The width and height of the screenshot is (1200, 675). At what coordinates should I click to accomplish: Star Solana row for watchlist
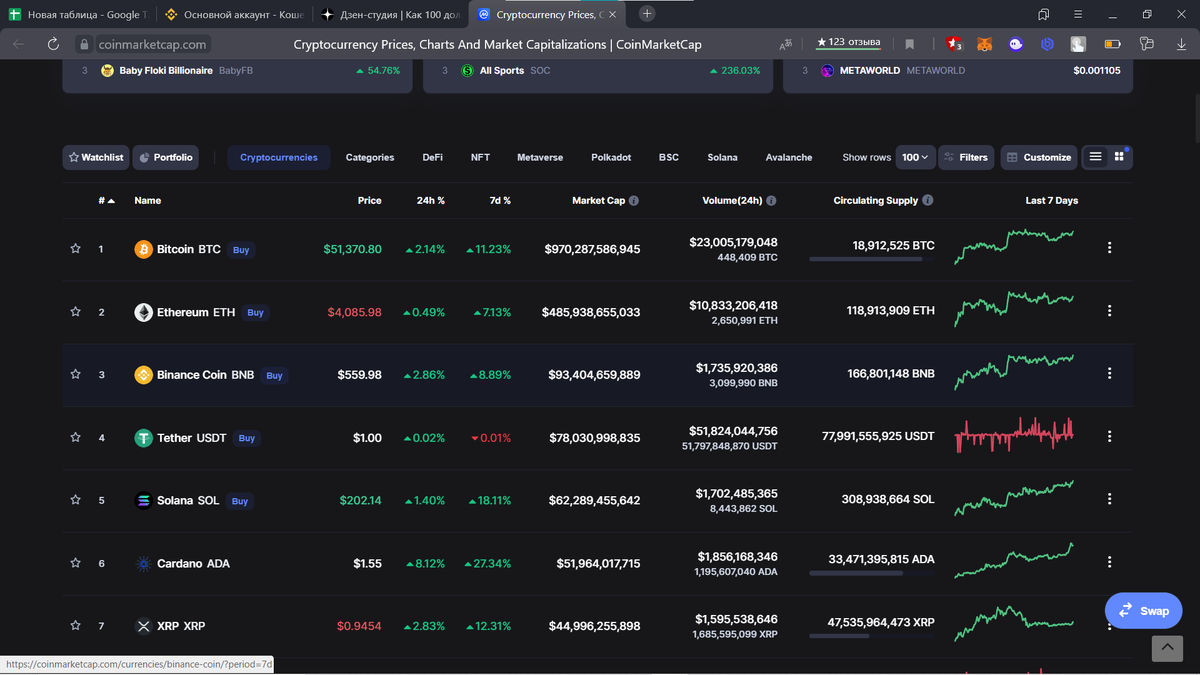point(75,500)
